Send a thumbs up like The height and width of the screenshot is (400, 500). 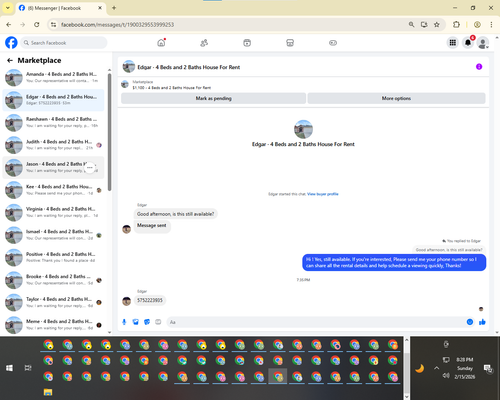coord(482,322)
